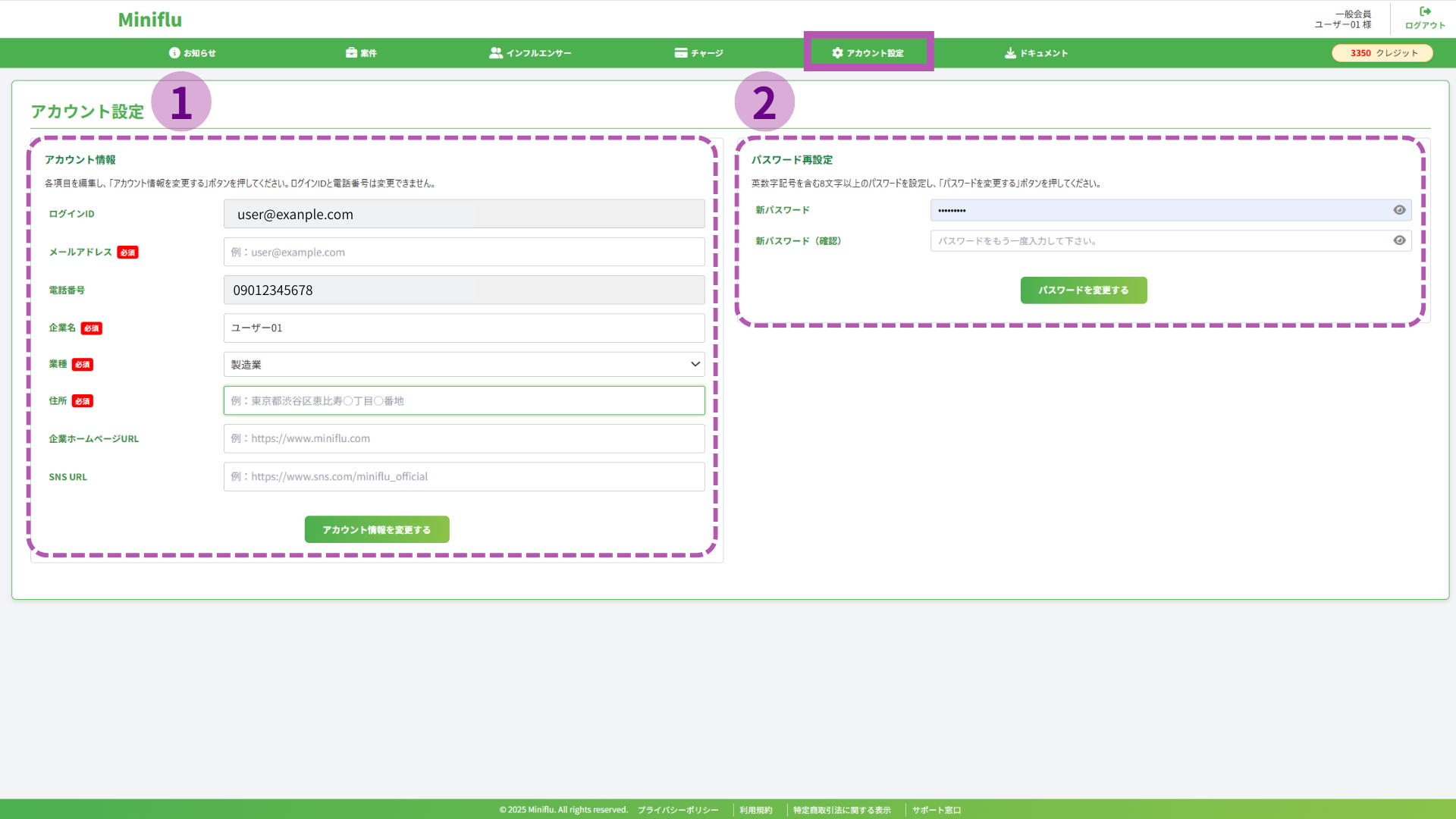Open the サポート窓口 footer link
Viewport: 1456px width, 819px height.
[x=936, y=810]
